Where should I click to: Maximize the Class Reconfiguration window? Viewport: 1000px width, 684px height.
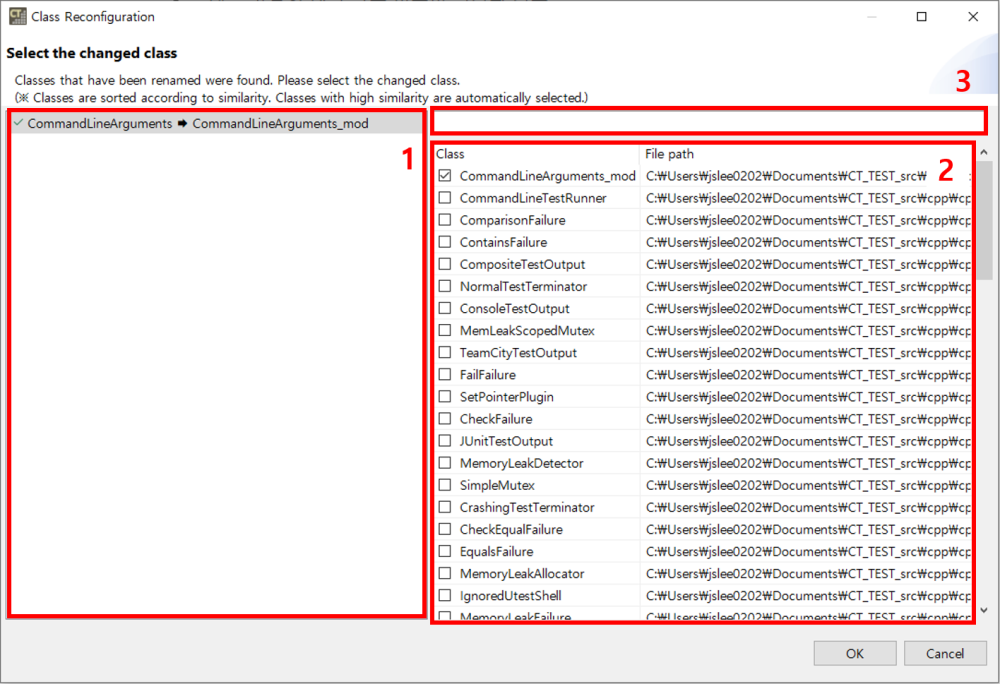[922, 17]
